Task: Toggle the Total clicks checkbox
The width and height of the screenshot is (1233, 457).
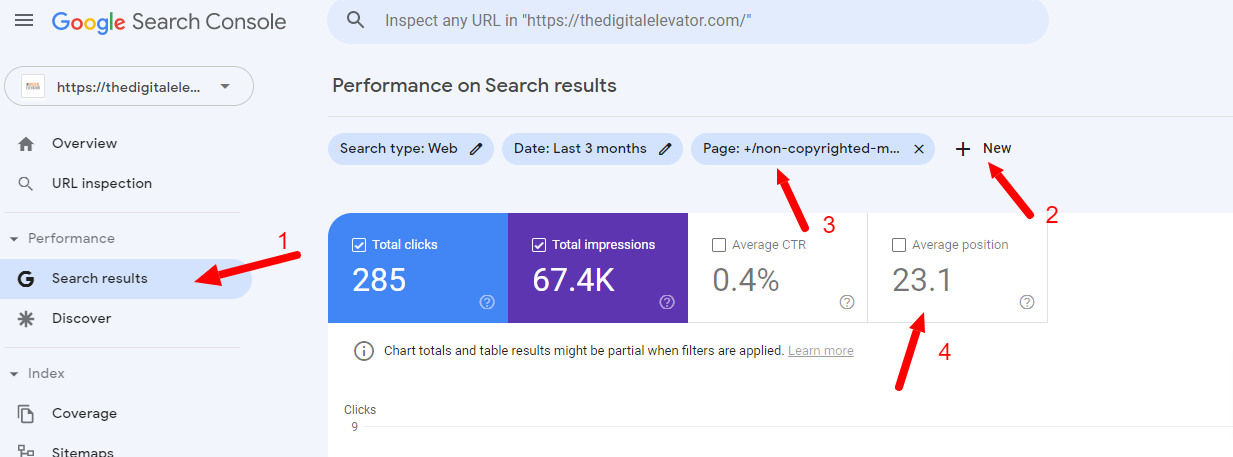Action: (359, 245)
